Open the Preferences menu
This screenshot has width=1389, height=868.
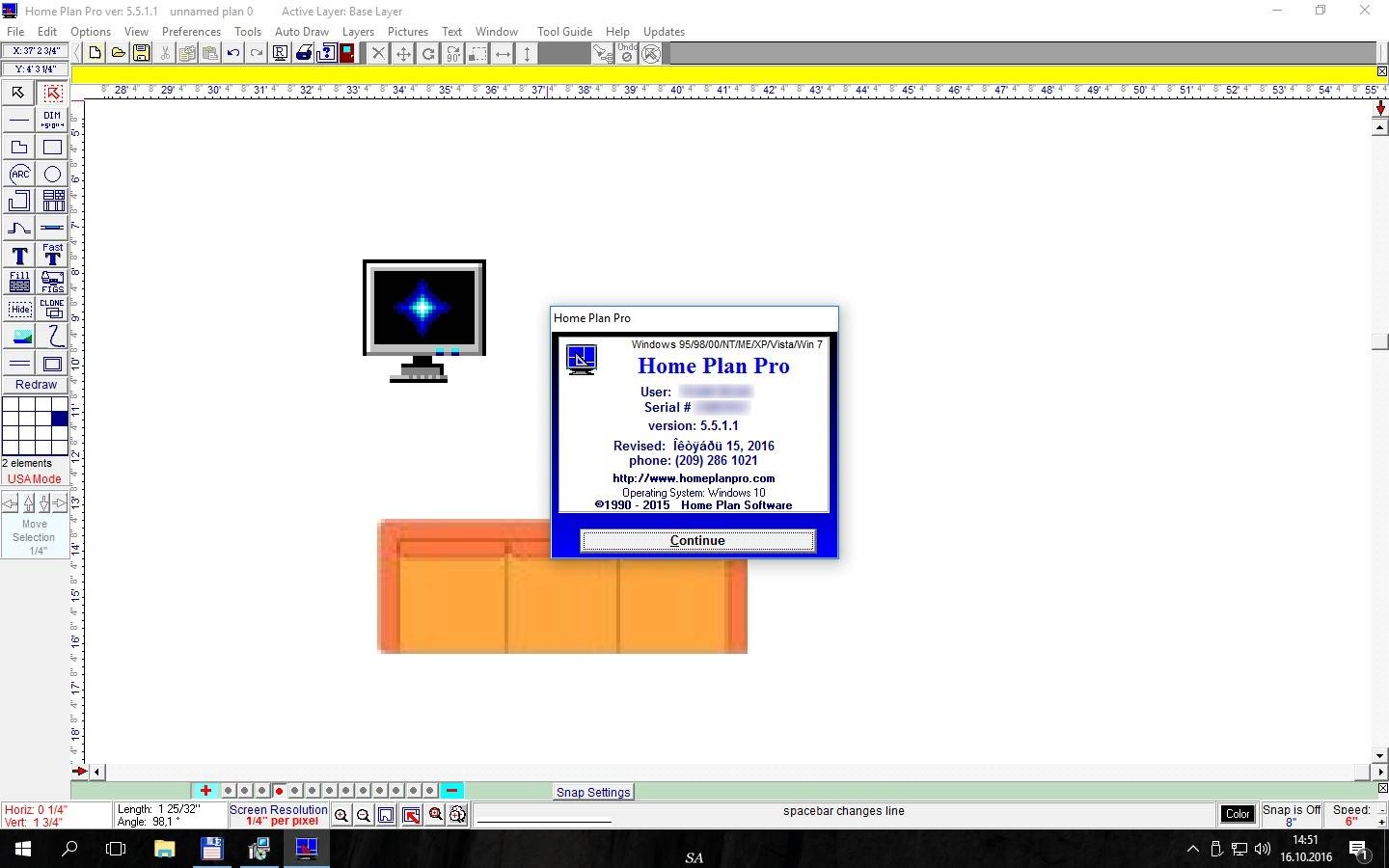[191, 32]
